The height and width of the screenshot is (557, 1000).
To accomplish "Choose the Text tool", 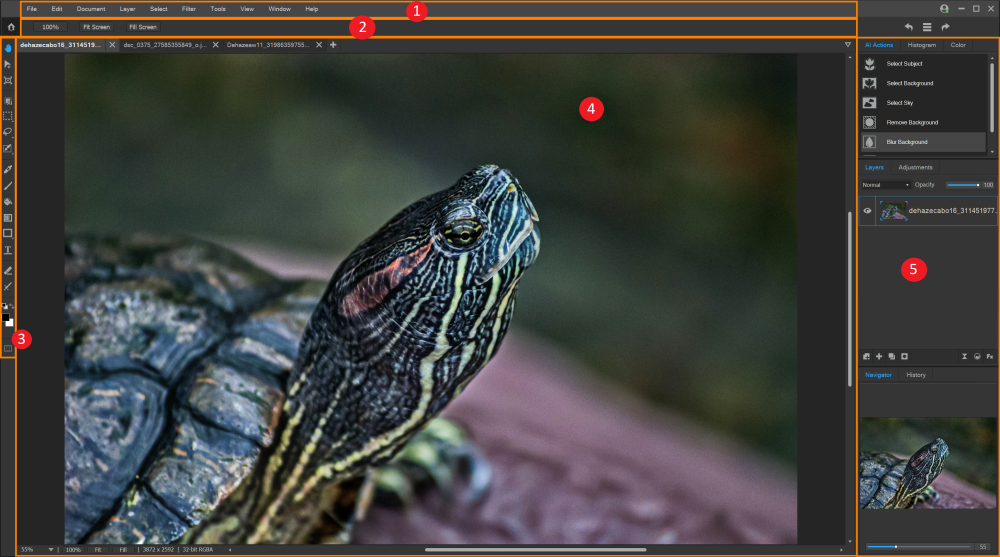I will tap(8, 250).
